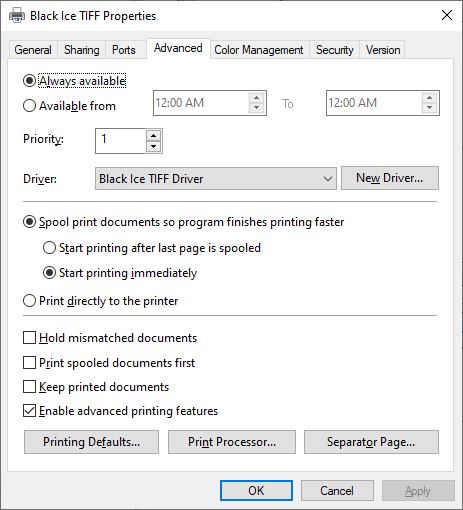
Task: Enable Hold mismatched documents checkbox
Action: click(x=29, y=337)
